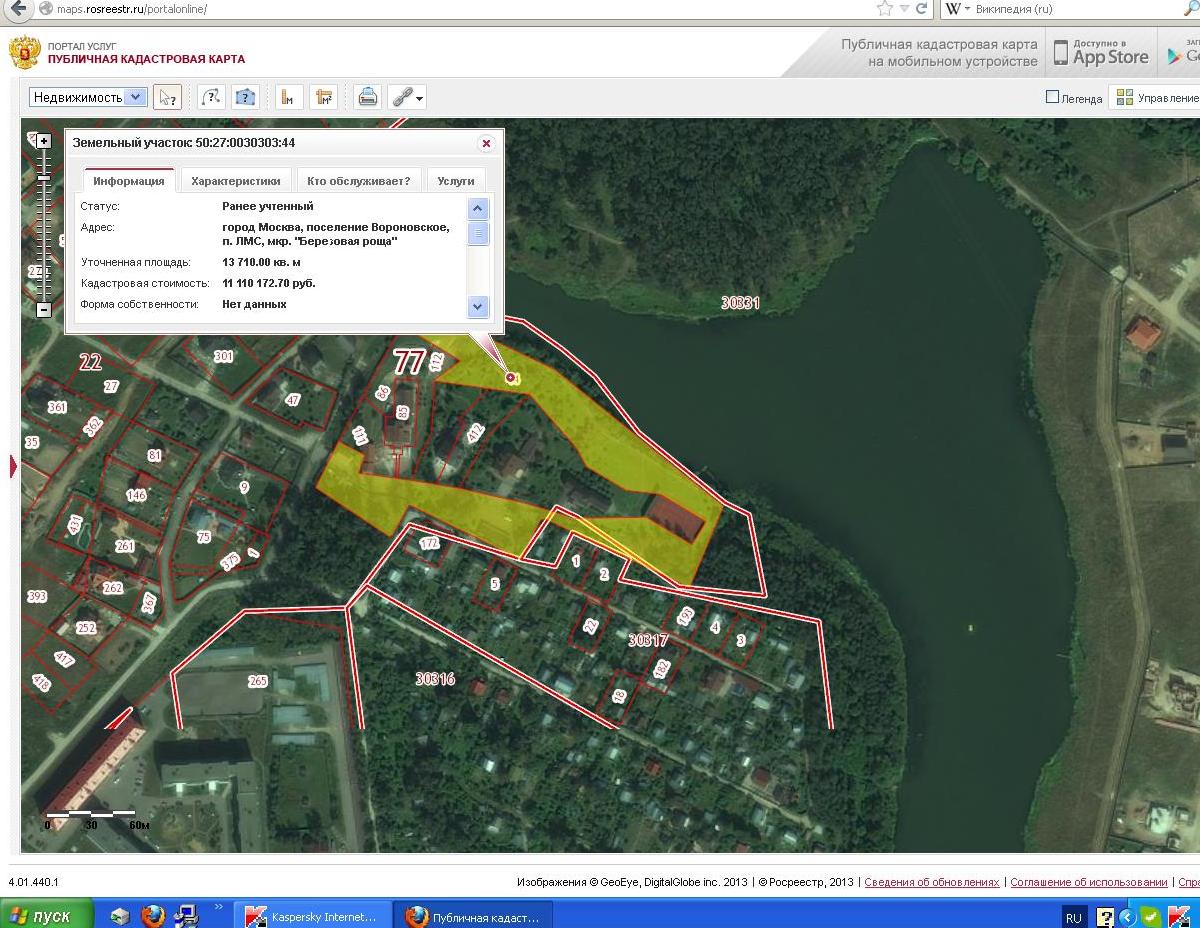Open the Управление картой panel
This screenshot has width=1200, height=928.
pyautogui.click(x=1156, y=98)
